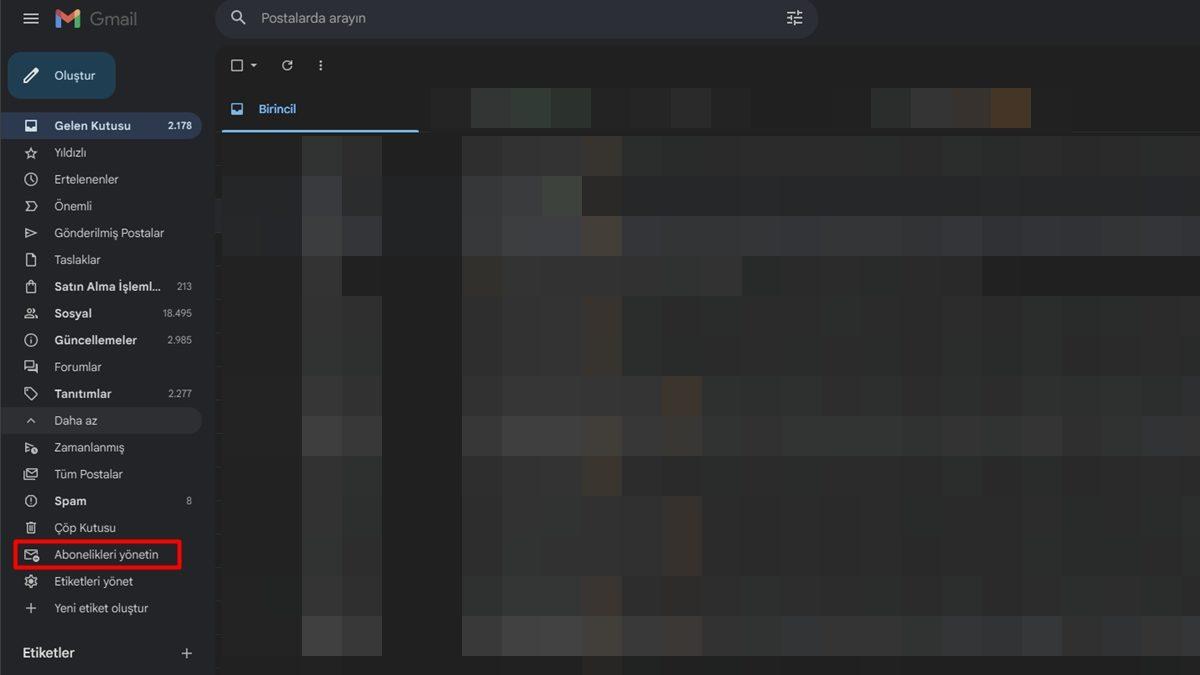Switch to the Birincil tab

click(277, 109)
